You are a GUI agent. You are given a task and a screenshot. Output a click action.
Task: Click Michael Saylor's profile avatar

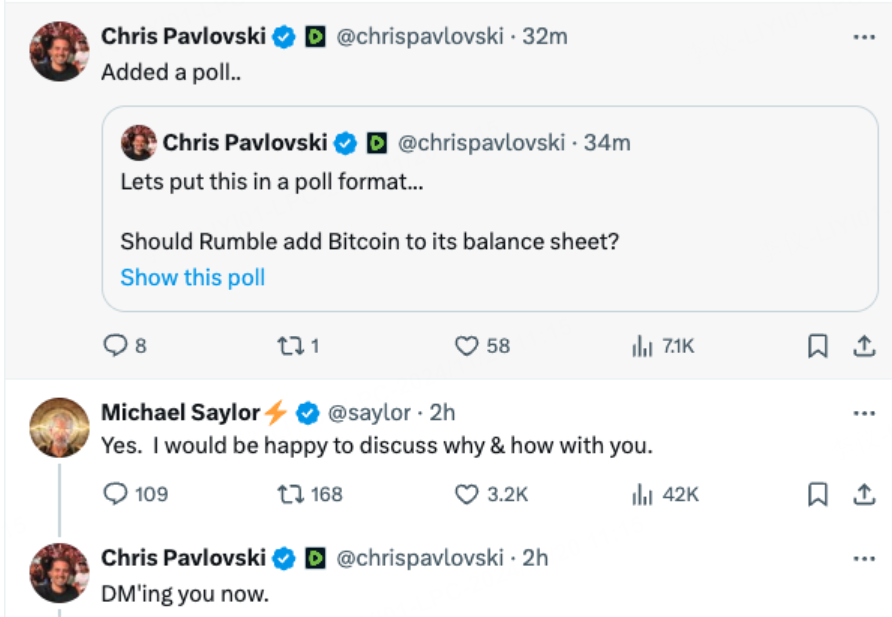tap(60, 427)
